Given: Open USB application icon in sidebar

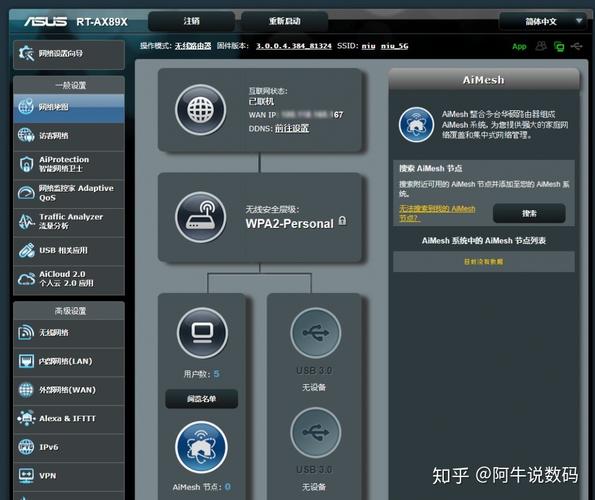Looking at the screenshot, I should [x=26, y=250].
